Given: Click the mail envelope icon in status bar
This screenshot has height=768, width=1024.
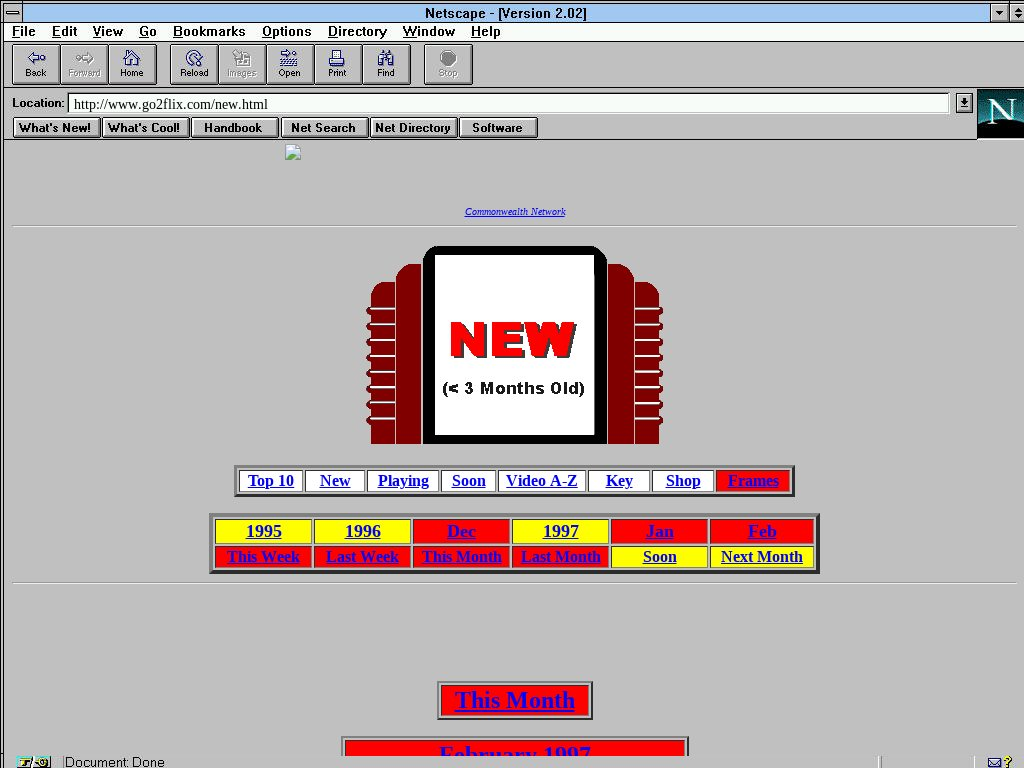Looking at the screenshot, I should pyautogui.click(x=994, y=762).
